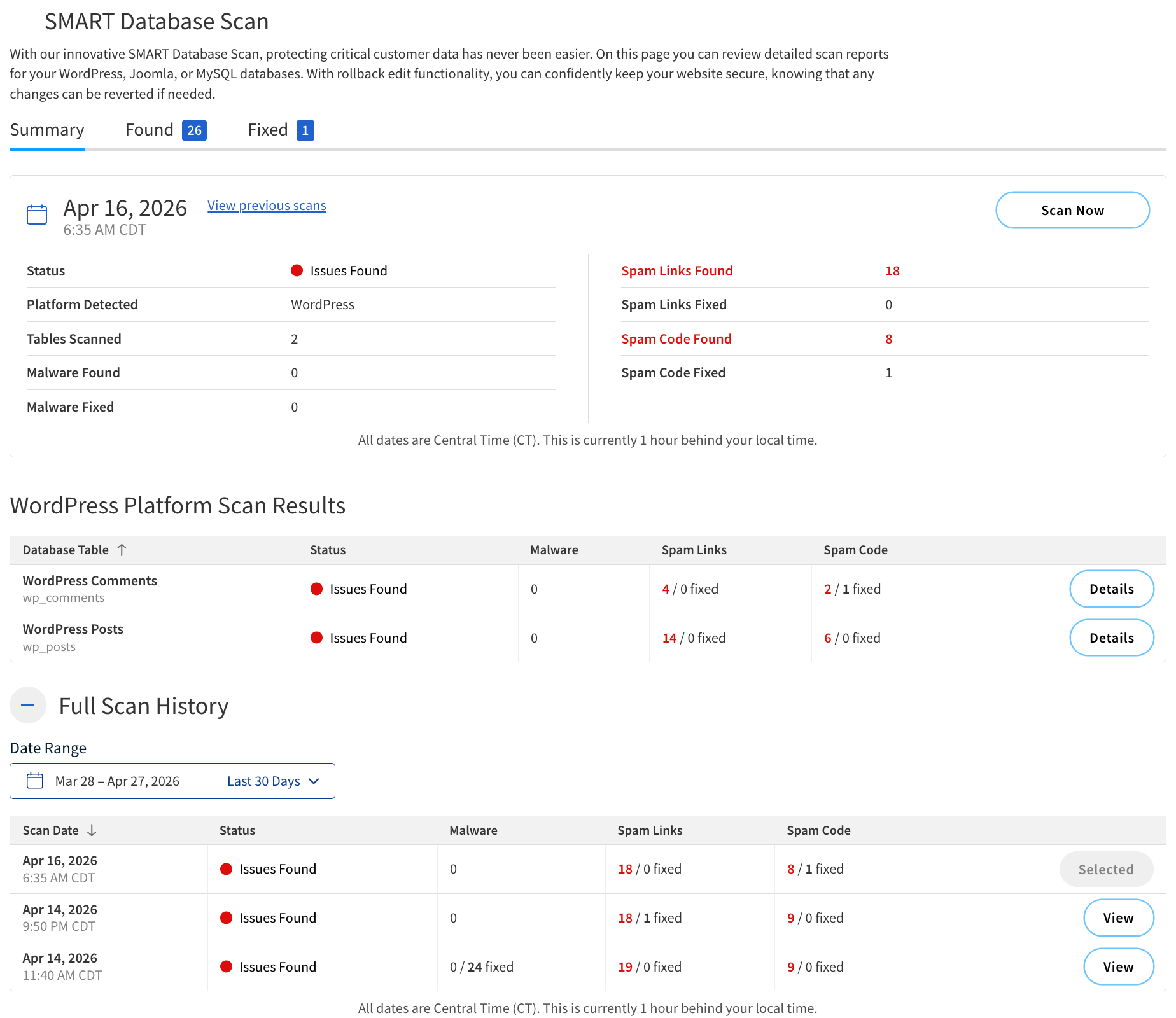Click the 8 / 1 fixed spam code cell

click(815, 868)
